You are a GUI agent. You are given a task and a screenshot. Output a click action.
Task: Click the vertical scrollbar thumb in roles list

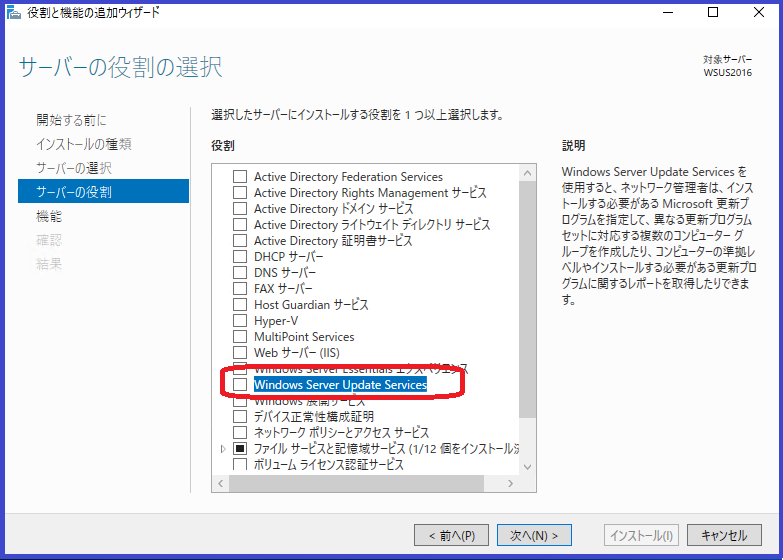tap(527, 300)
